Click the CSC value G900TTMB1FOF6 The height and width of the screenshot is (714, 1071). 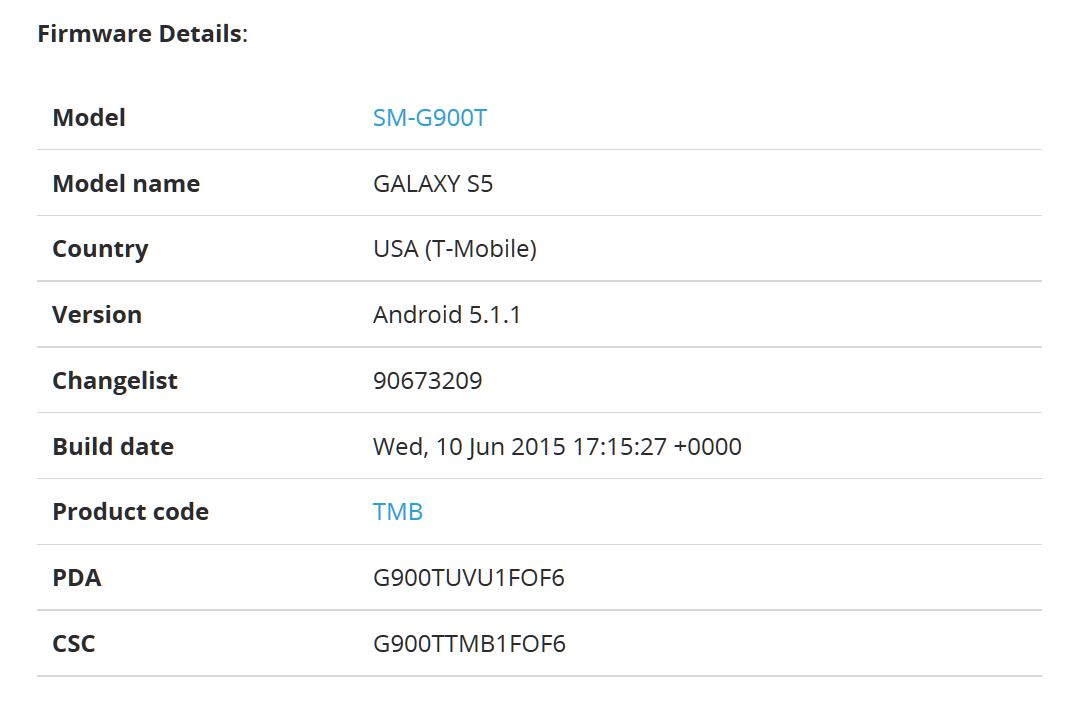tap(469, 644)
